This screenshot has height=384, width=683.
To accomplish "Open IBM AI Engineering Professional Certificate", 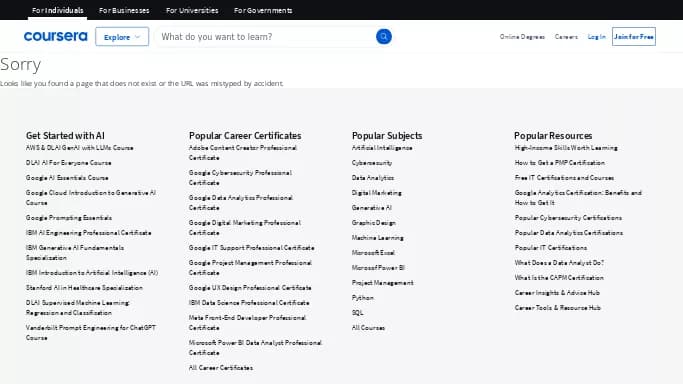I will coord(88,233).
